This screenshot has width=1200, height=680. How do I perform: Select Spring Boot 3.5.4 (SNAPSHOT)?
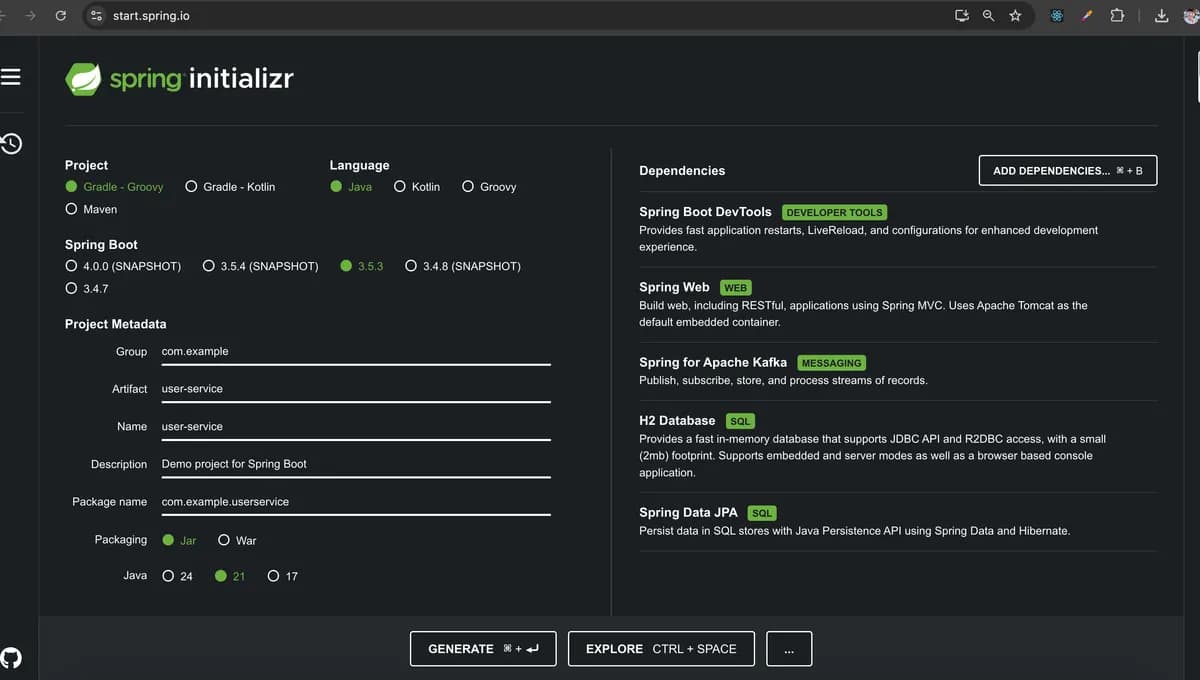tap(260, 266)
